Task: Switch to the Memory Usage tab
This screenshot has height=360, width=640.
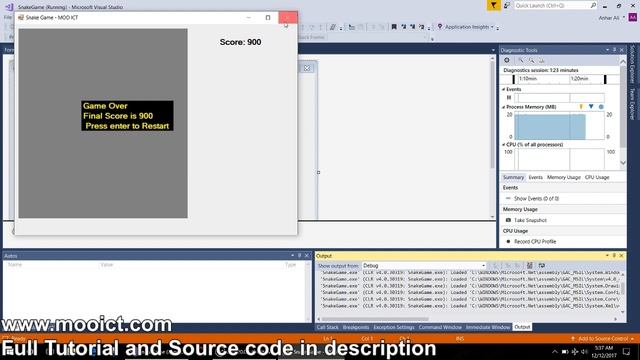Action: pyautogui.click(x=564, y=177)
